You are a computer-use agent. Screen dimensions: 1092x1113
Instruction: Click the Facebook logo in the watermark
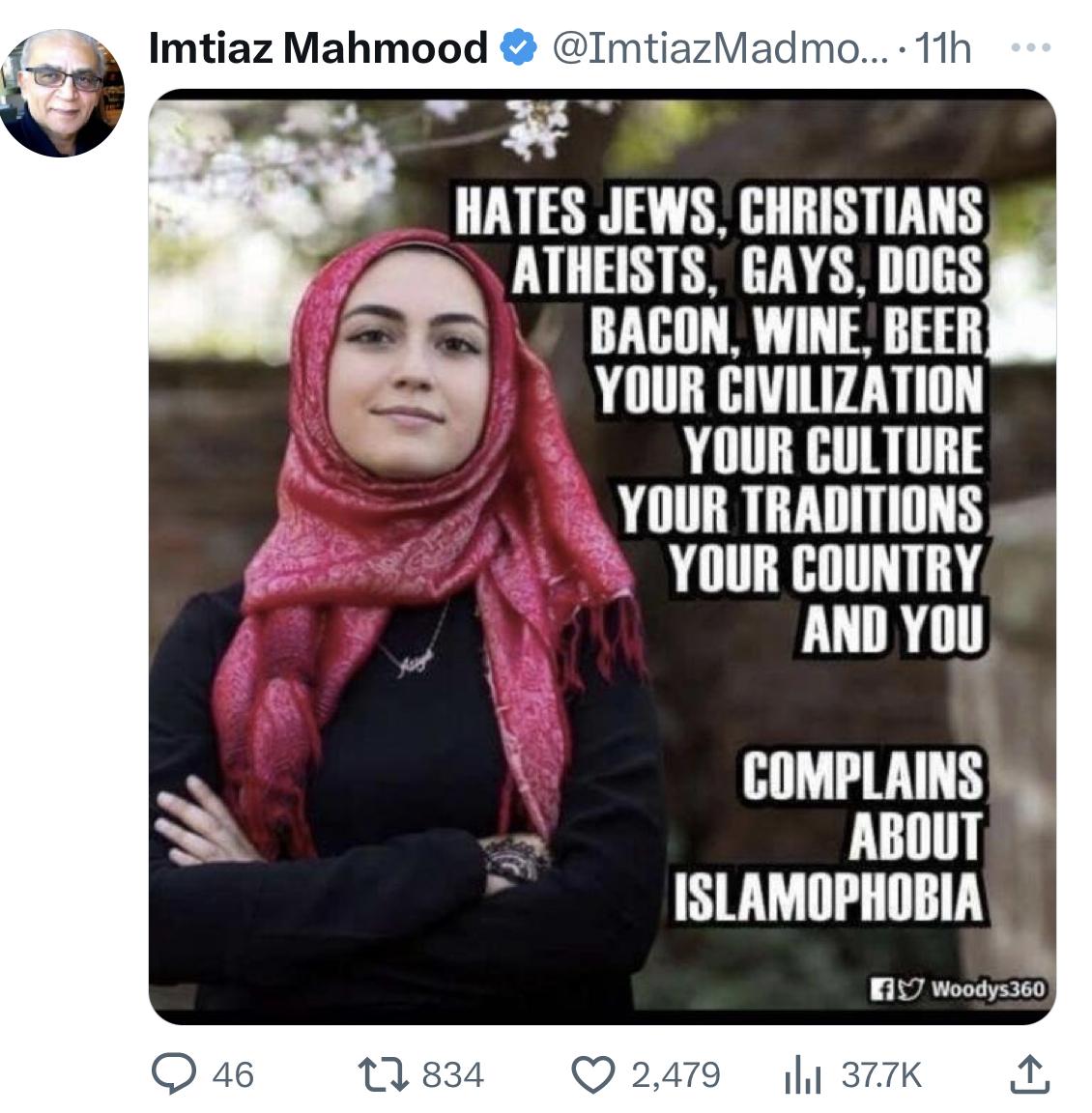pos(882,989)
